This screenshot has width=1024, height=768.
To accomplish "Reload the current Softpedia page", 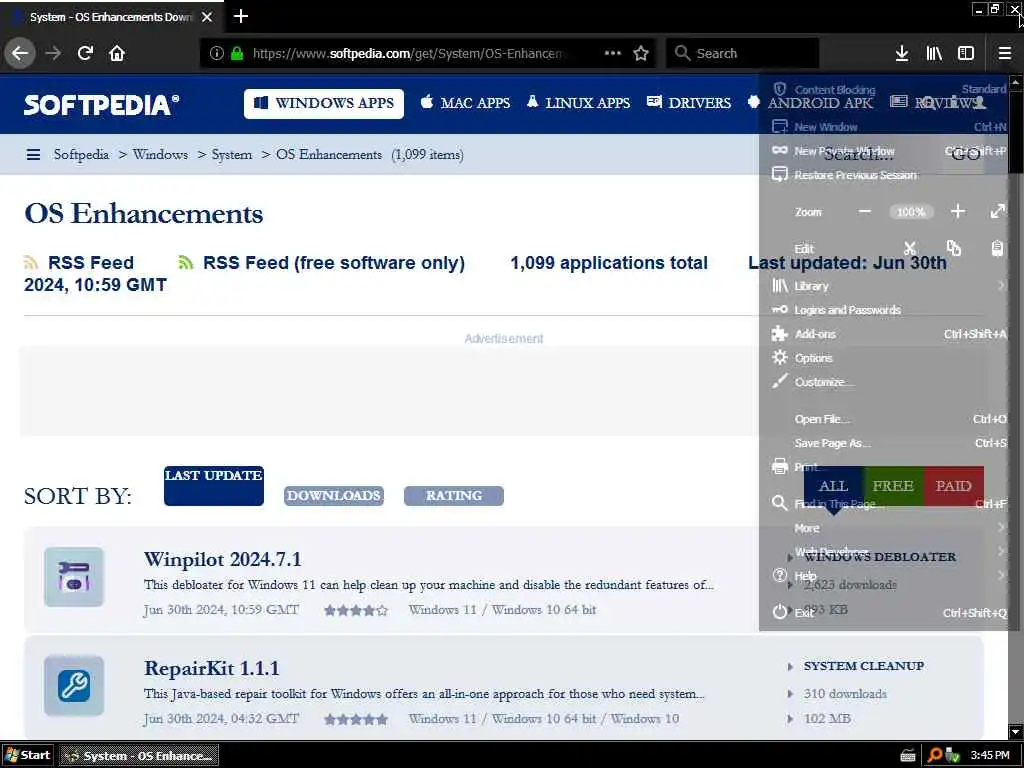I will point(86,53).
